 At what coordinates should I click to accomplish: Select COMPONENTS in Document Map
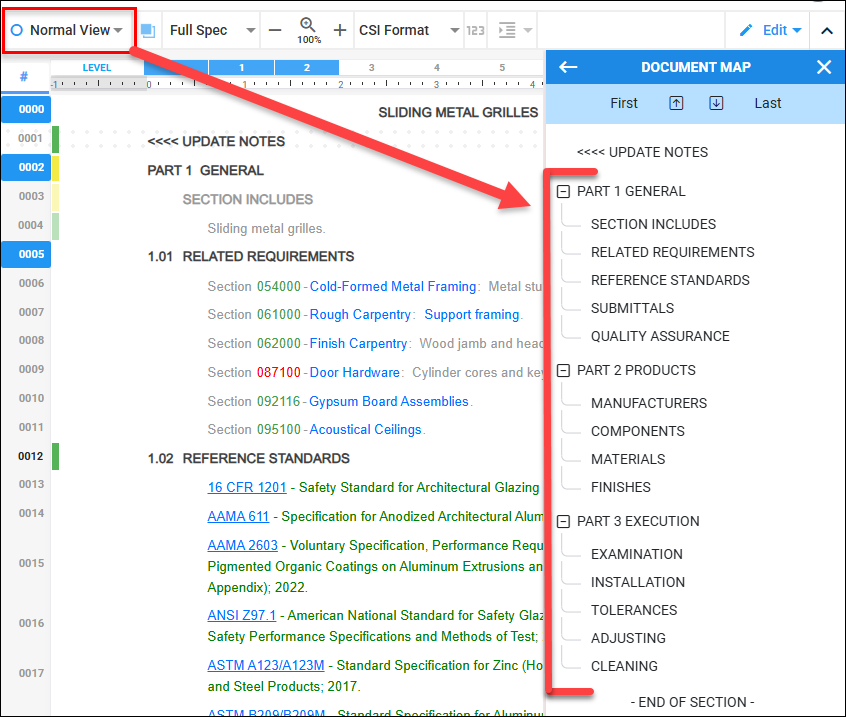pyautogui.click(x=638, y=431)
